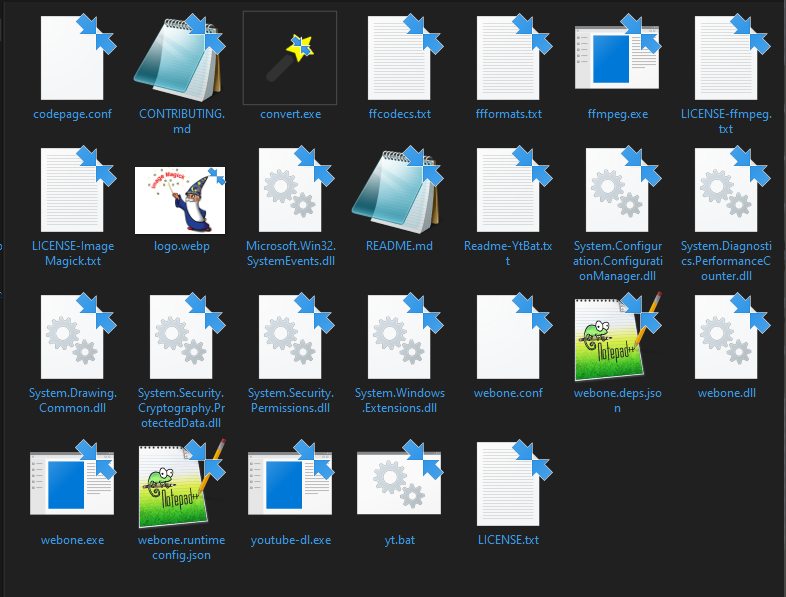The height and width of the screenshot is (597, 786).
Task: Select the LICENSE-ffmpeg.txt document icon
Action: coord(726,58)
